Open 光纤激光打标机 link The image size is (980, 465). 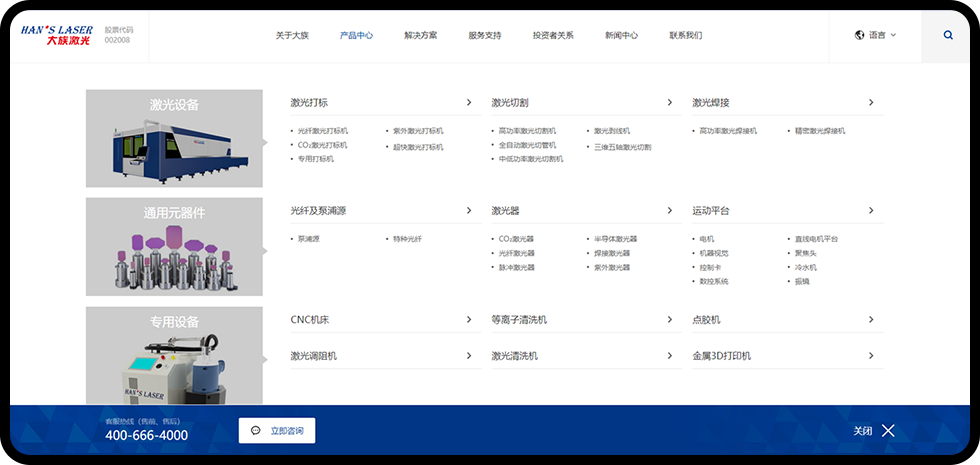[x=322, y=131]
